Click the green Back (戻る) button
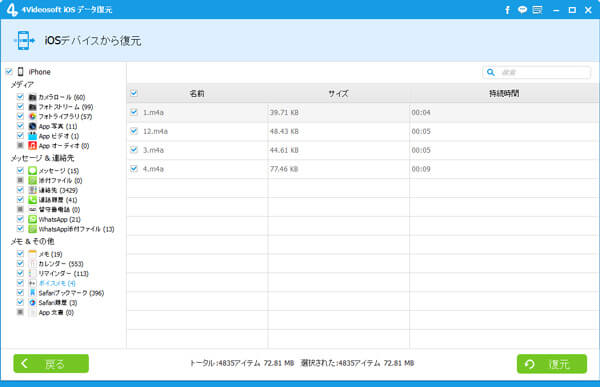This screenshot has height=387, width=600. 51,363
